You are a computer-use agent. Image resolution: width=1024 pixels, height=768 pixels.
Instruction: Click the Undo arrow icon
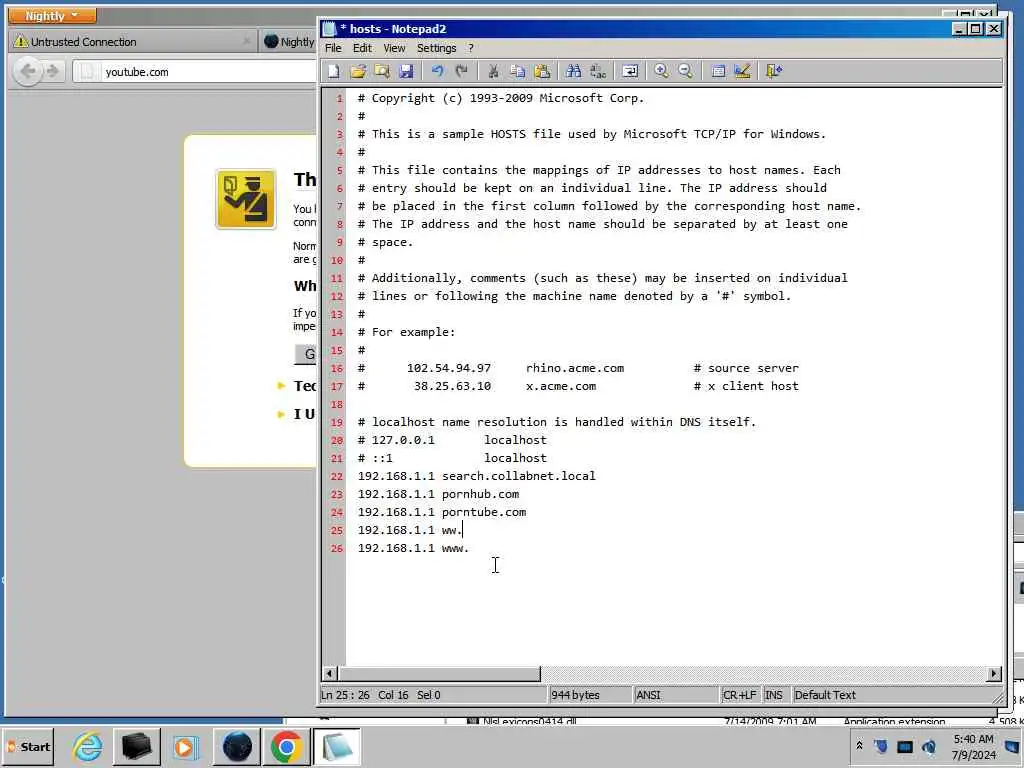tap(437, 71)
